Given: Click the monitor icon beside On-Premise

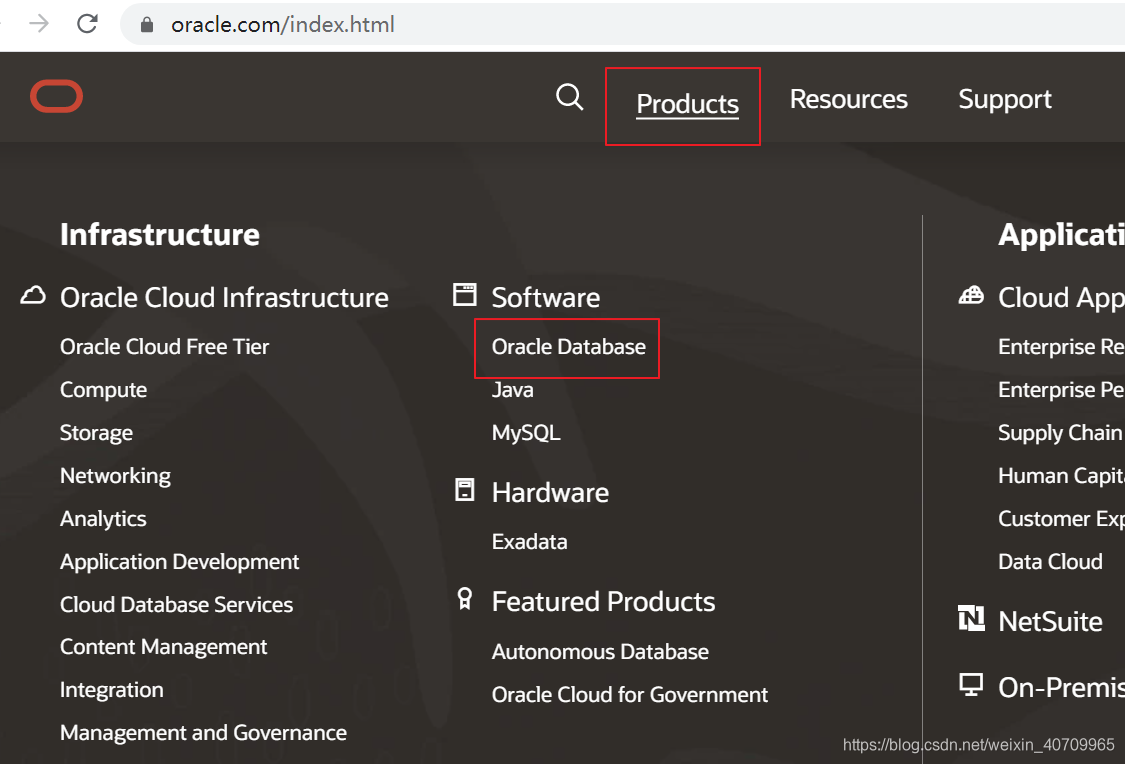Looking at the screenshot, I should pos(971,685).
